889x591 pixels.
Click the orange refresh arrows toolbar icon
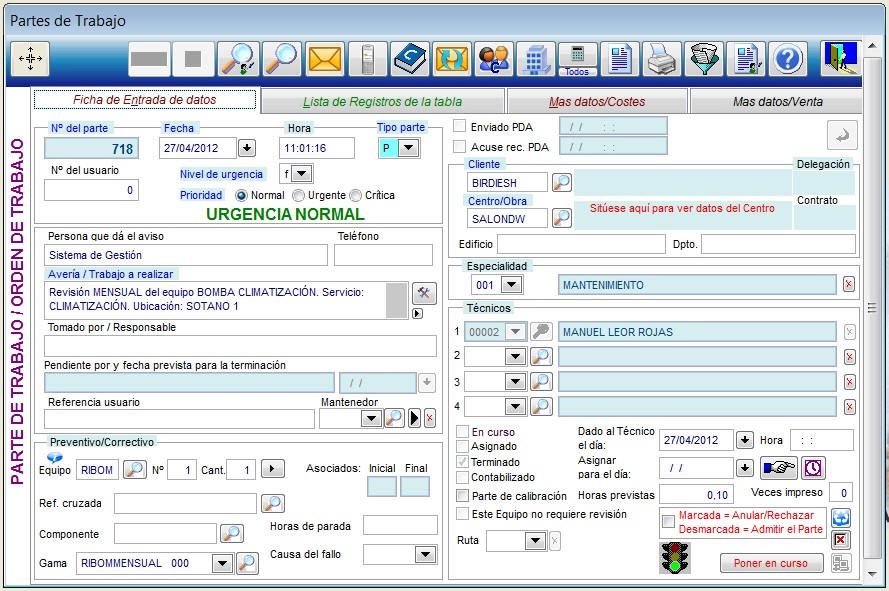point(452,58)
